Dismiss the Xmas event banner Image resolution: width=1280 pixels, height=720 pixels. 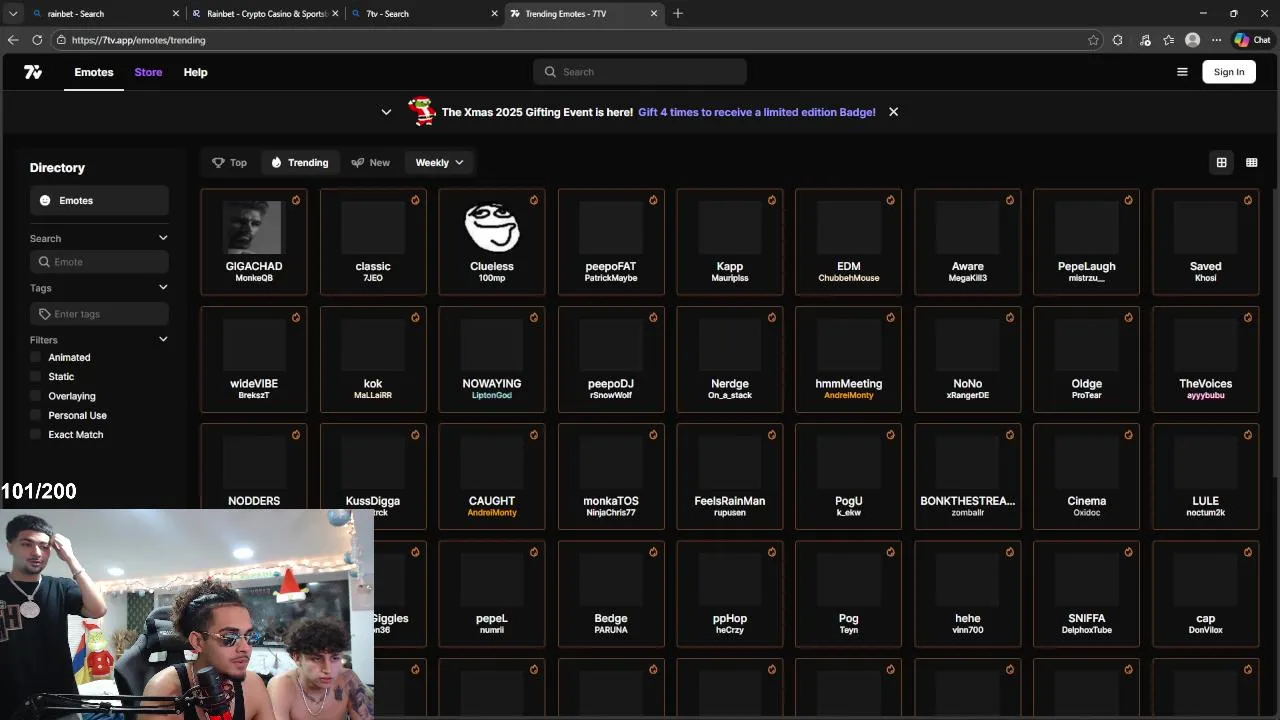tap(893, 112)
